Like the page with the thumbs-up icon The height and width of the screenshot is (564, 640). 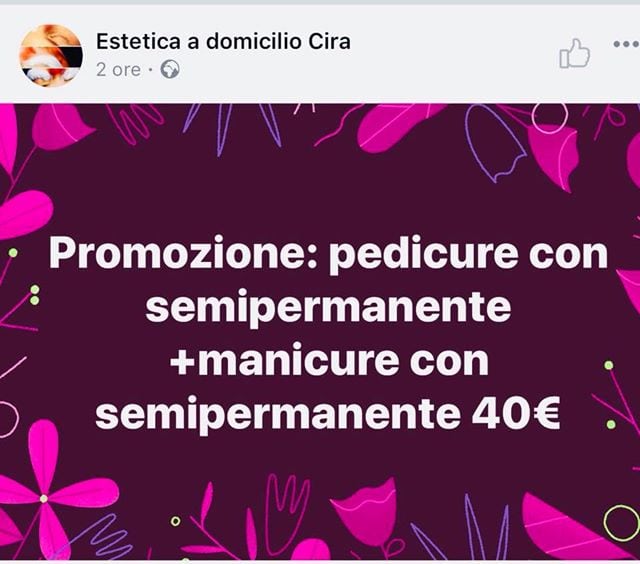pos(575,53)
